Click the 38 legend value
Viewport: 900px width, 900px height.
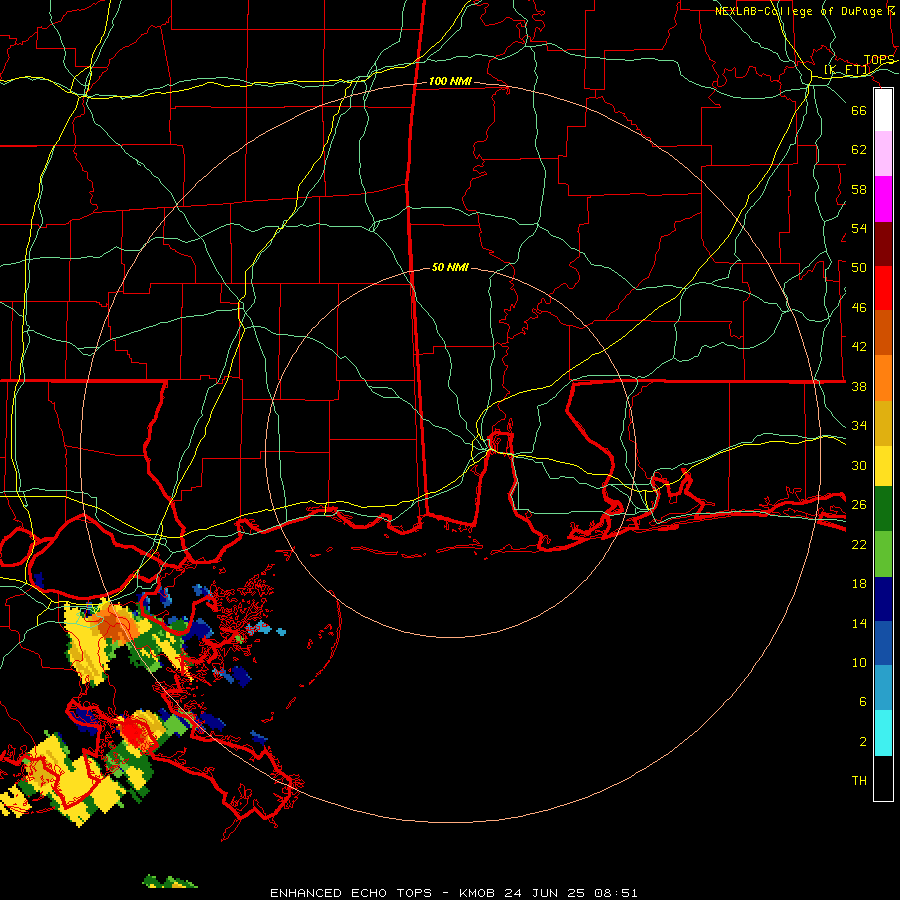pyautogui.click(x=859, y=386)
